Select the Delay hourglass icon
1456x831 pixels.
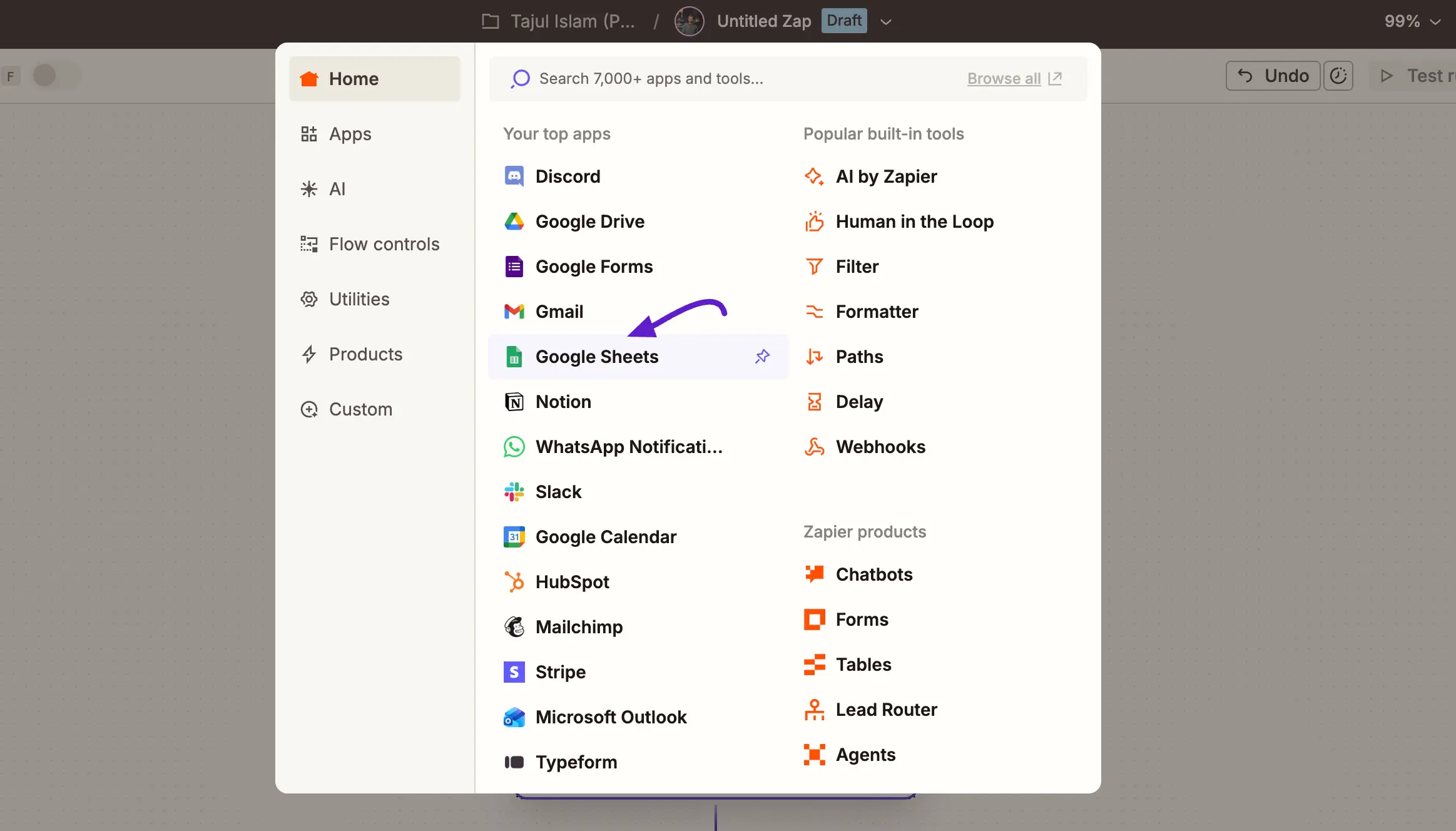tap(814, 402)
